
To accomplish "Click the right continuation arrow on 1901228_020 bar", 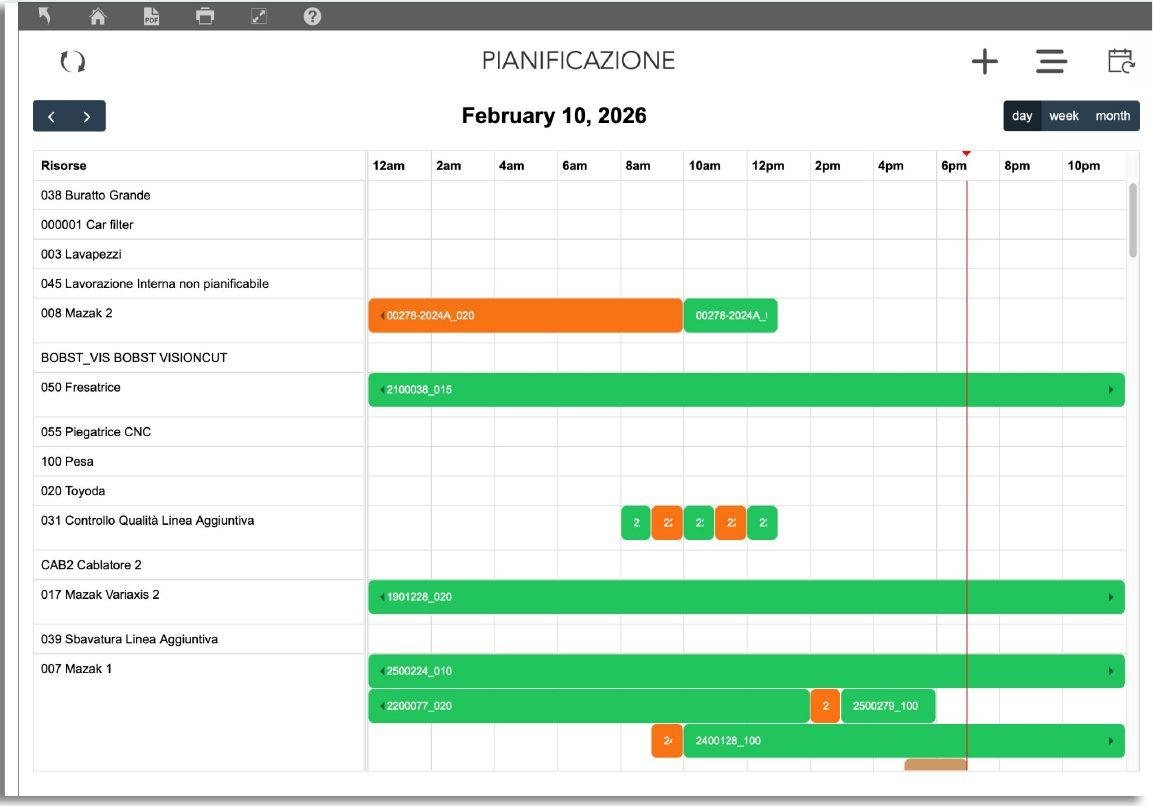I will pyautogui.click(x=1110, y=597).
